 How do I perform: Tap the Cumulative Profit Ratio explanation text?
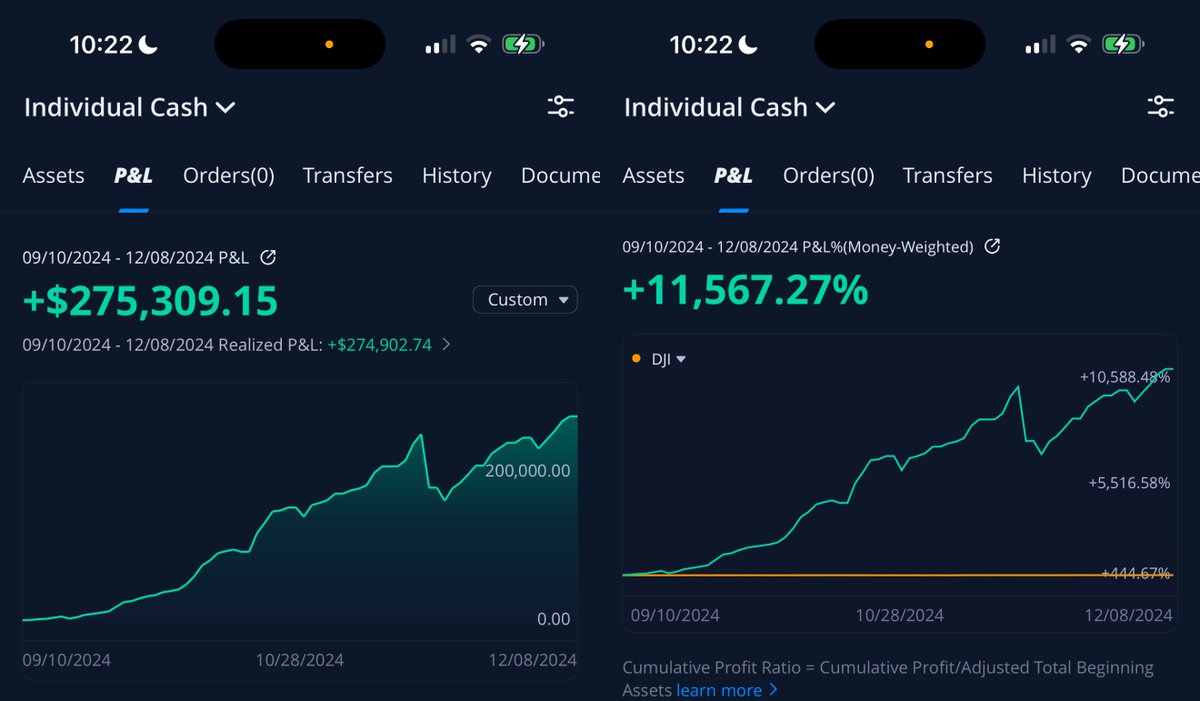pyautogui.click(x=888, y=678)
